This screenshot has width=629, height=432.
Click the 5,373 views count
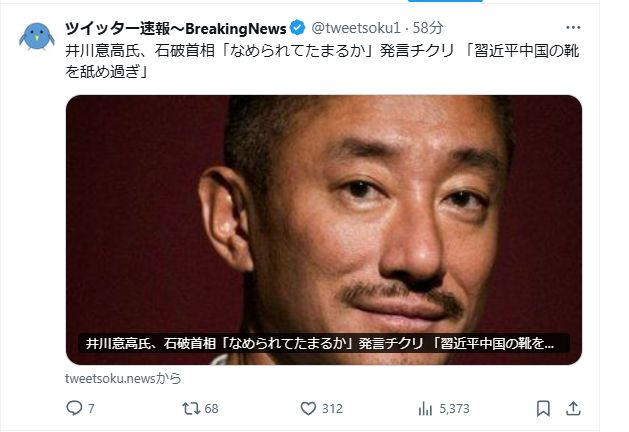[x=454, y=409]
